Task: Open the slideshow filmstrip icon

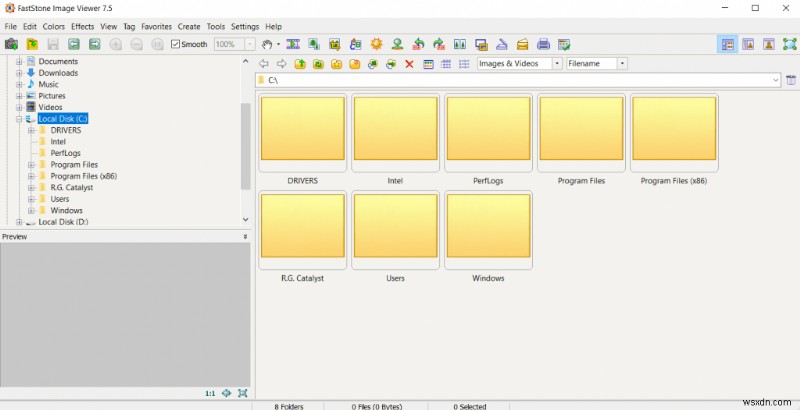Action: 293,44
